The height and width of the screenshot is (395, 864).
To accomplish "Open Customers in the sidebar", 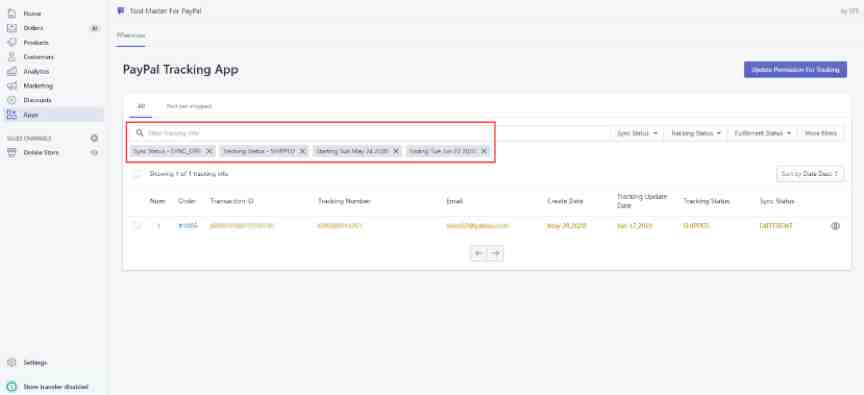I will (38, 57).
